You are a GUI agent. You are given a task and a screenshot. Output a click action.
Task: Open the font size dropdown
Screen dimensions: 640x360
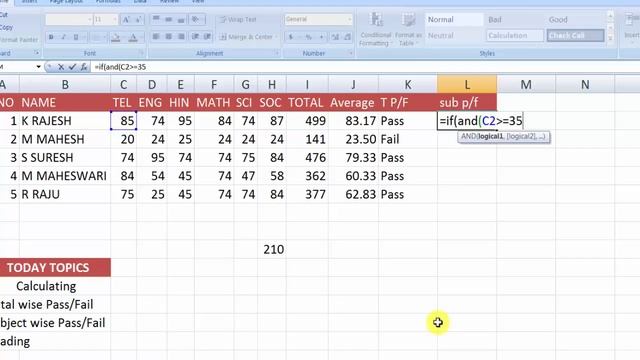(x=115, y=20)
